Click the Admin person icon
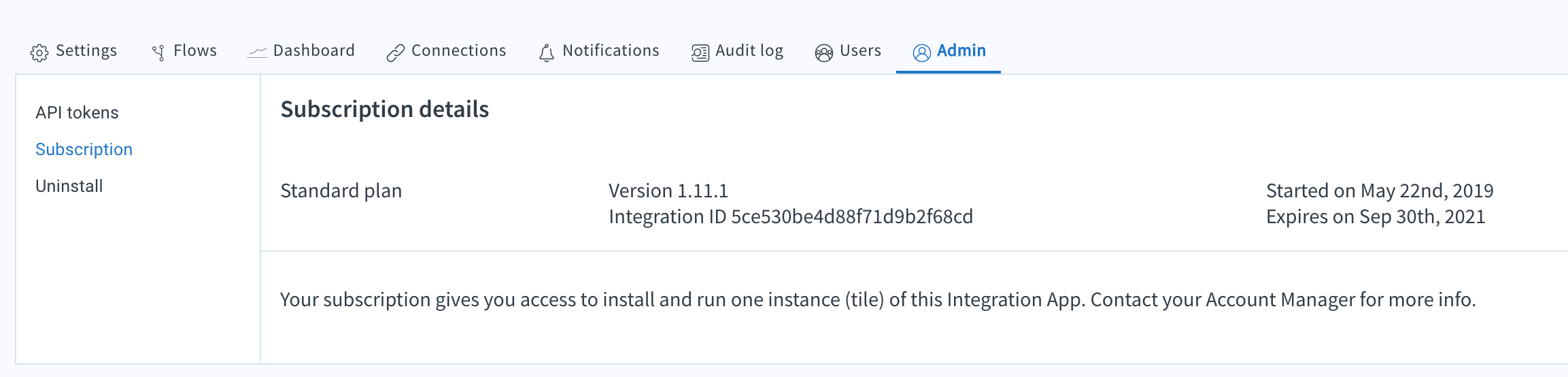This screenshot has height=377, width=1568. click(922, 52)
